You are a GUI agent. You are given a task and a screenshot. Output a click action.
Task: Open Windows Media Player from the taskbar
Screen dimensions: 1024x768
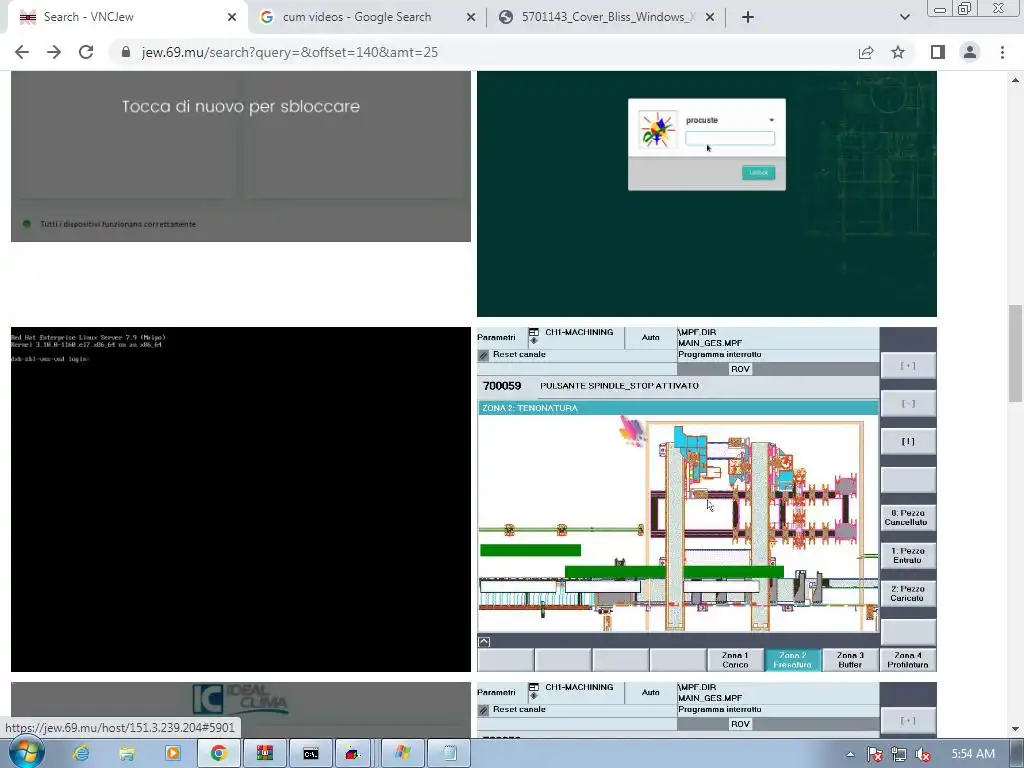(x=173, y=754)
